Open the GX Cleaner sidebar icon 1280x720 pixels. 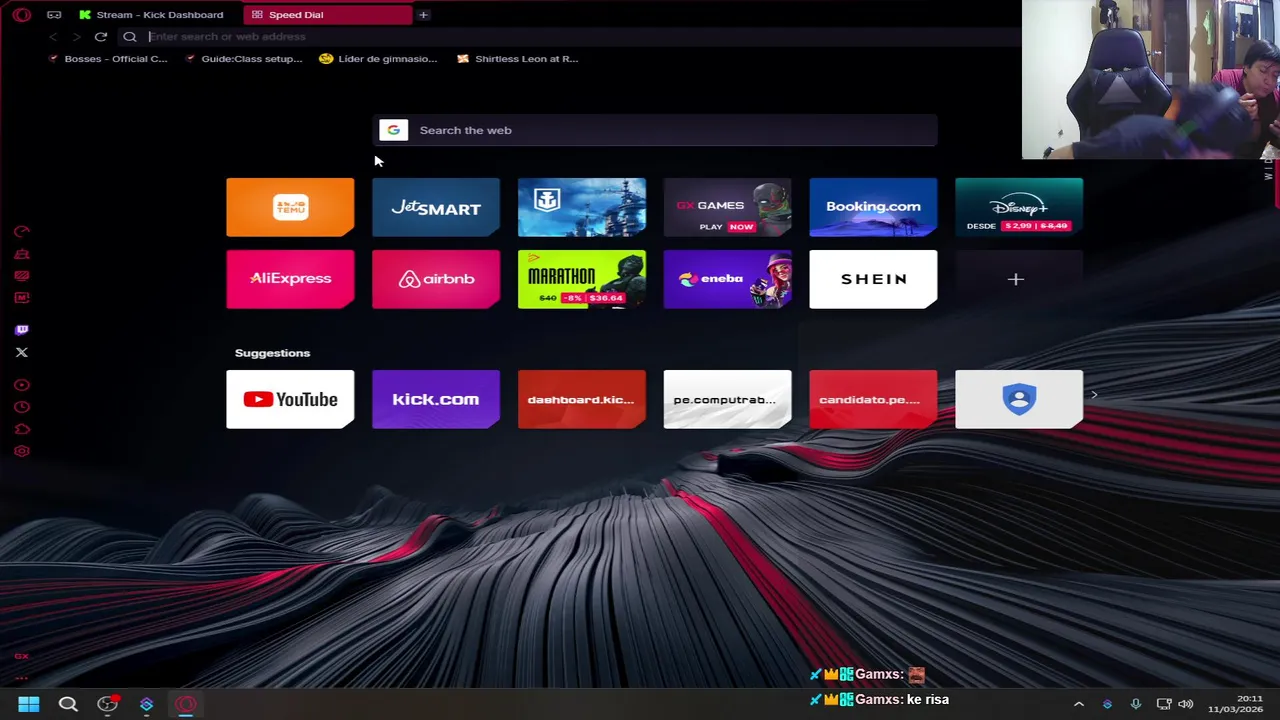coord(21,254)
